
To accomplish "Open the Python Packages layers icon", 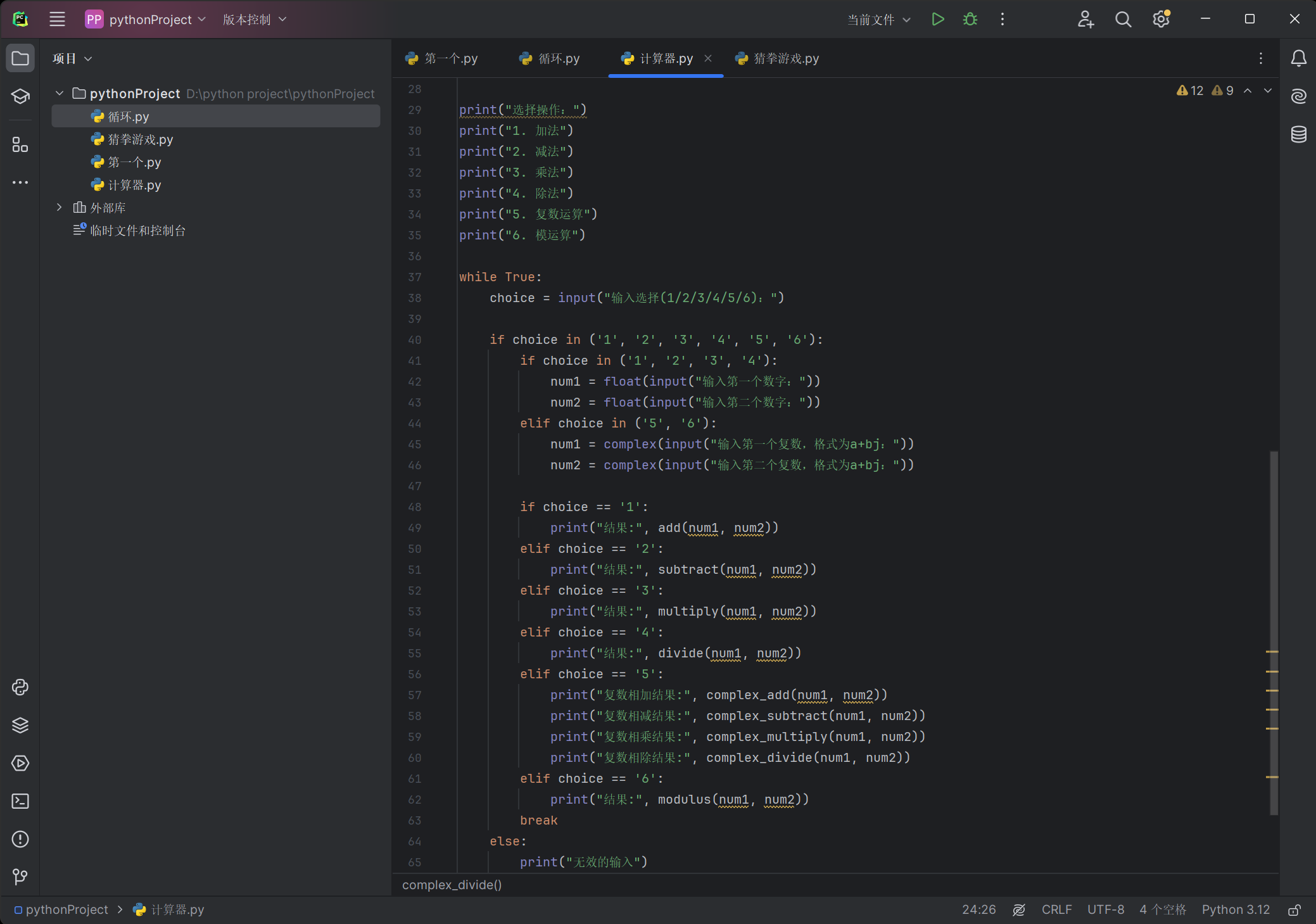I will pyautogui.click(x=20, y=725).
